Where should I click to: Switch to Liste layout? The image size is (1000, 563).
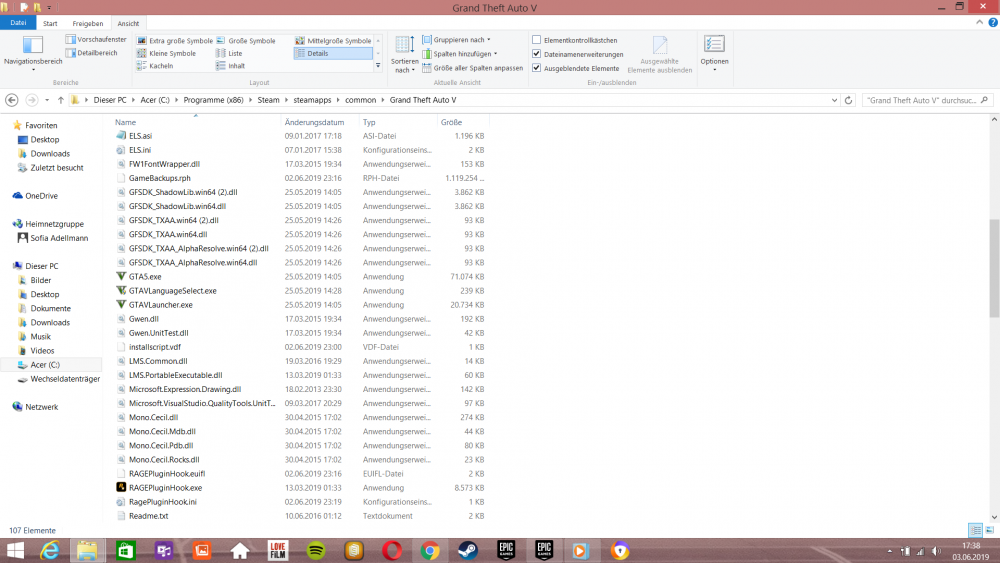pos(230,54)
